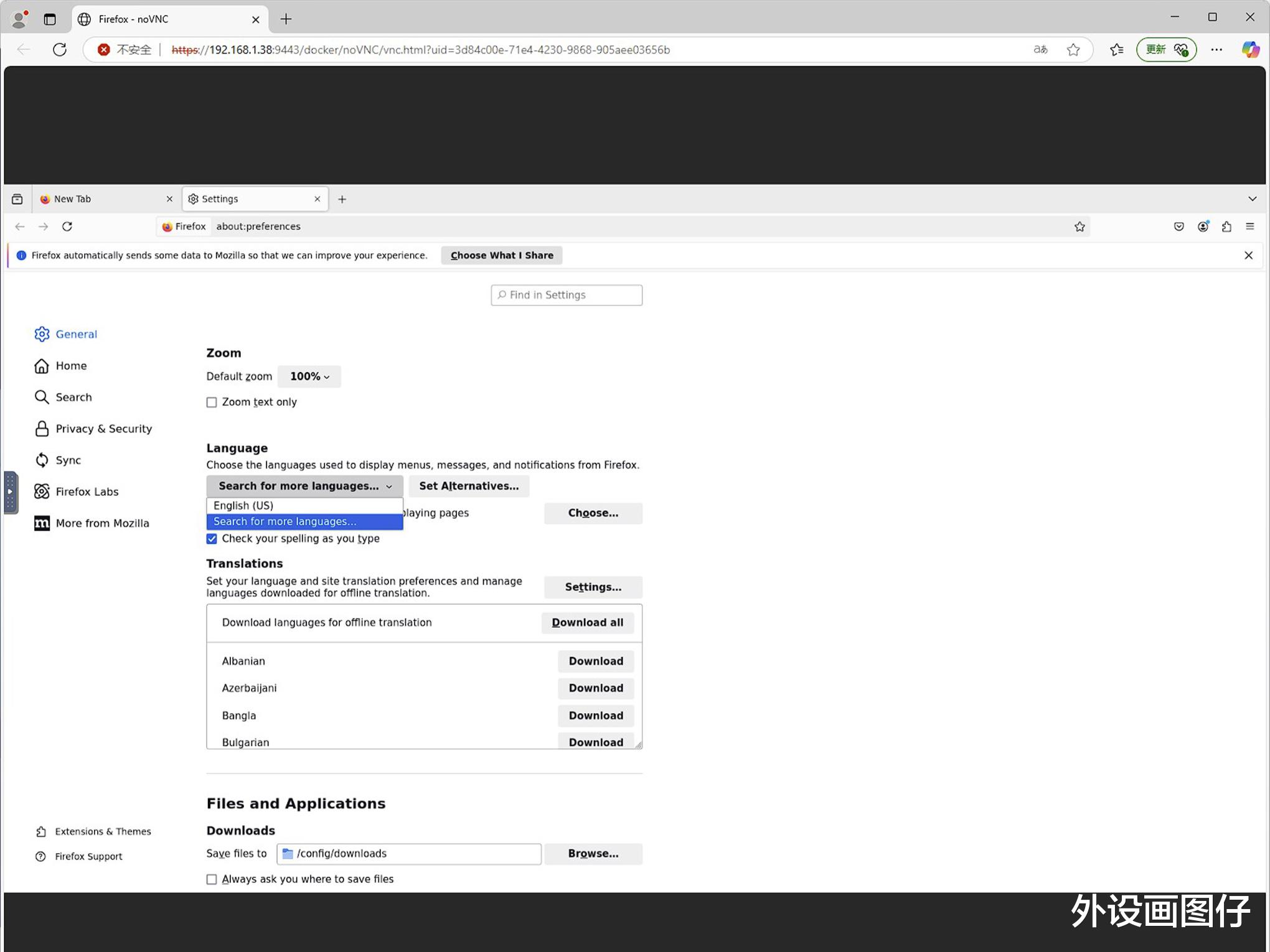Screen dimensions: 1270x952
Task: Dismiss the data sharing notification bar
Action: [x=1248, y=256]
